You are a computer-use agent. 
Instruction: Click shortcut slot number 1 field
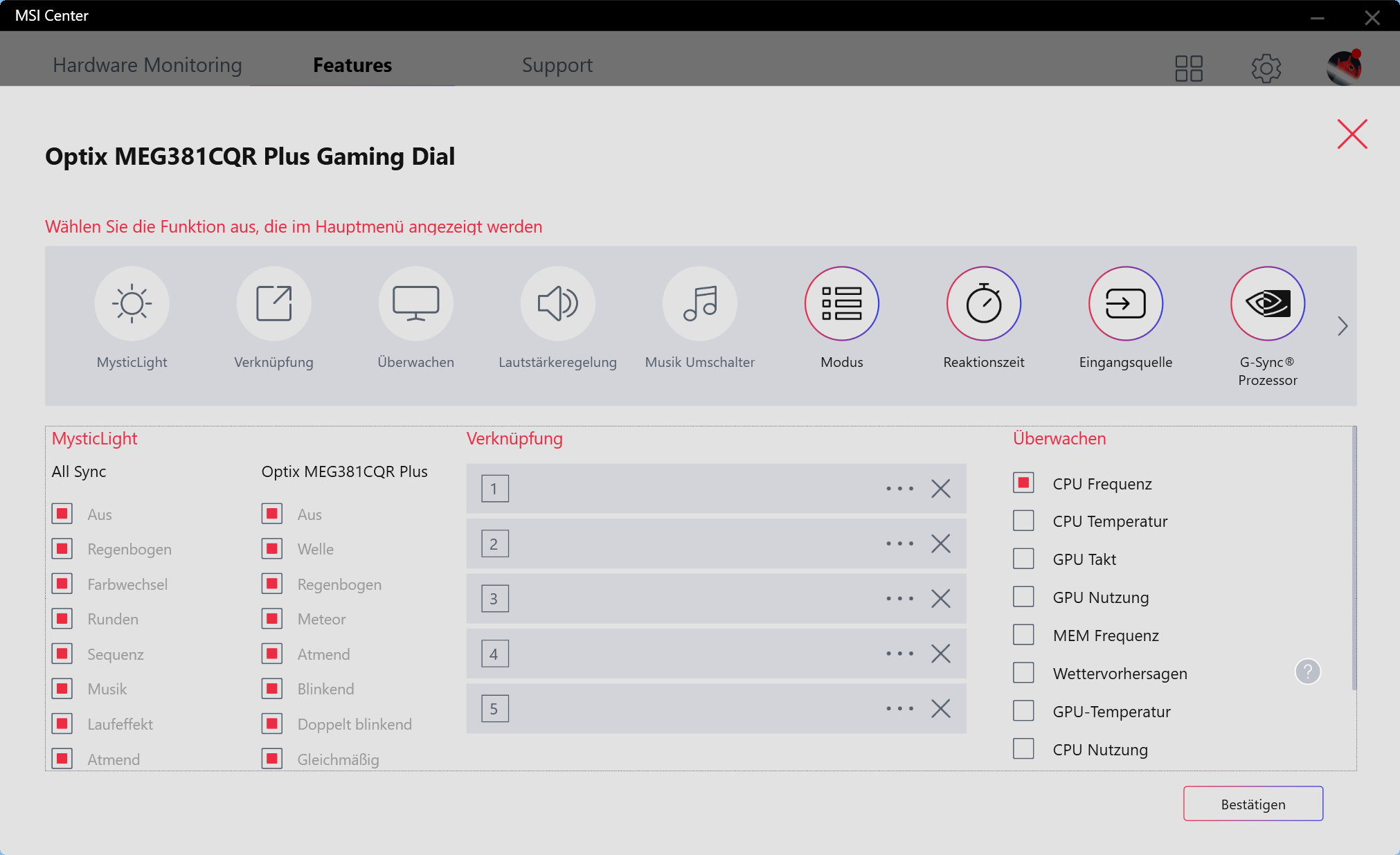(716, 489)
